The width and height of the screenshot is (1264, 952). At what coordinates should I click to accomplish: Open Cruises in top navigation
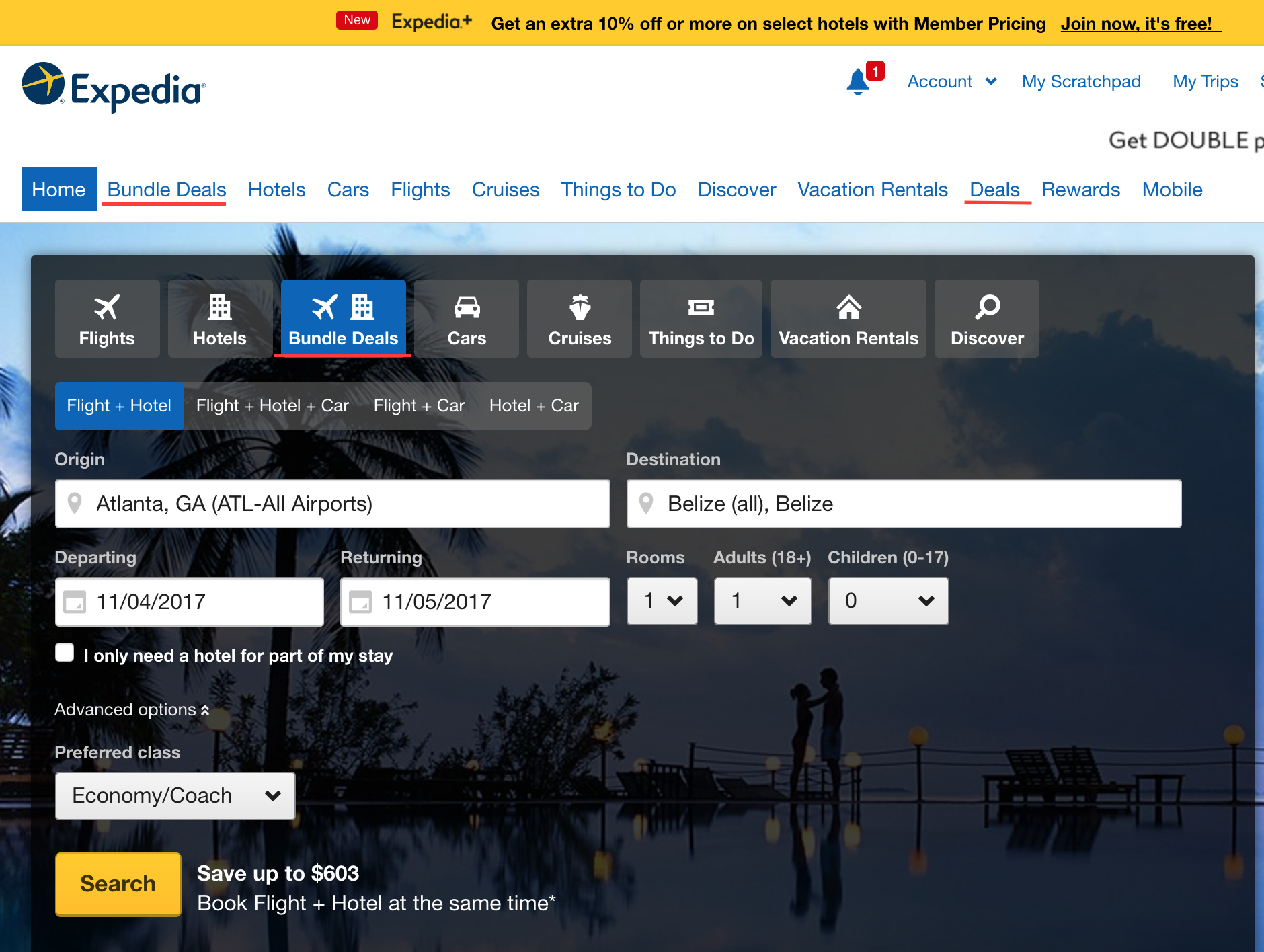[x=506, y=190]
